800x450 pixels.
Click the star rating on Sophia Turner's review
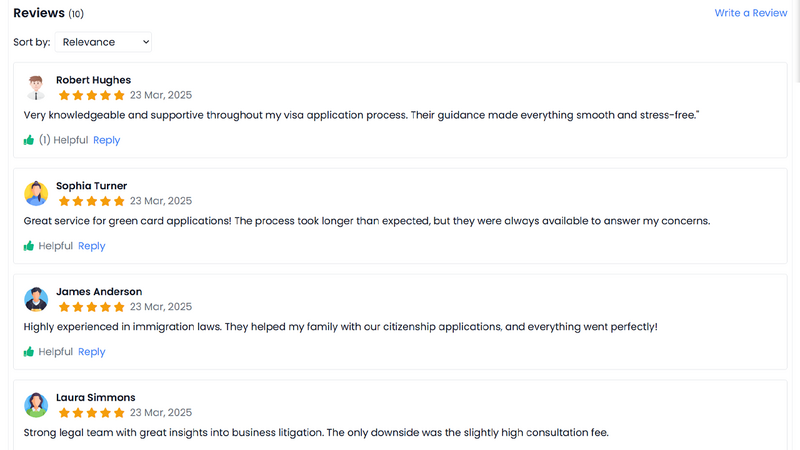91,201
